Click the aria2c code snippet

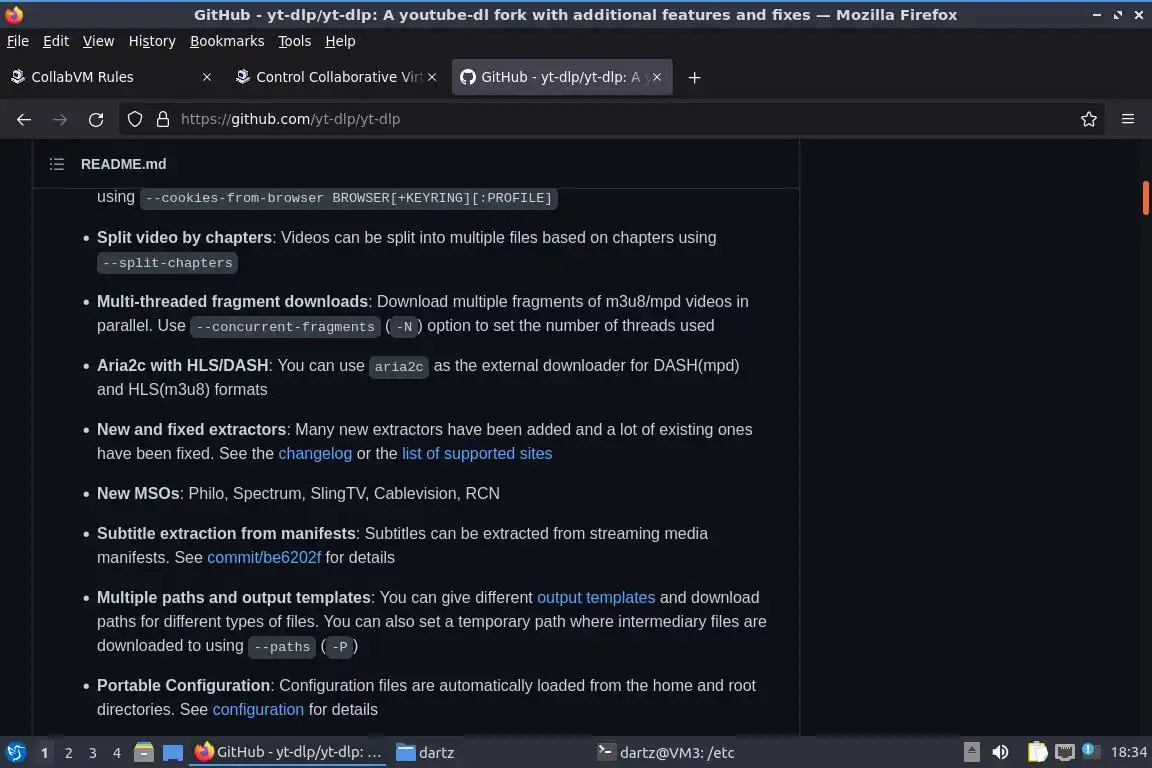coord(399,367)
